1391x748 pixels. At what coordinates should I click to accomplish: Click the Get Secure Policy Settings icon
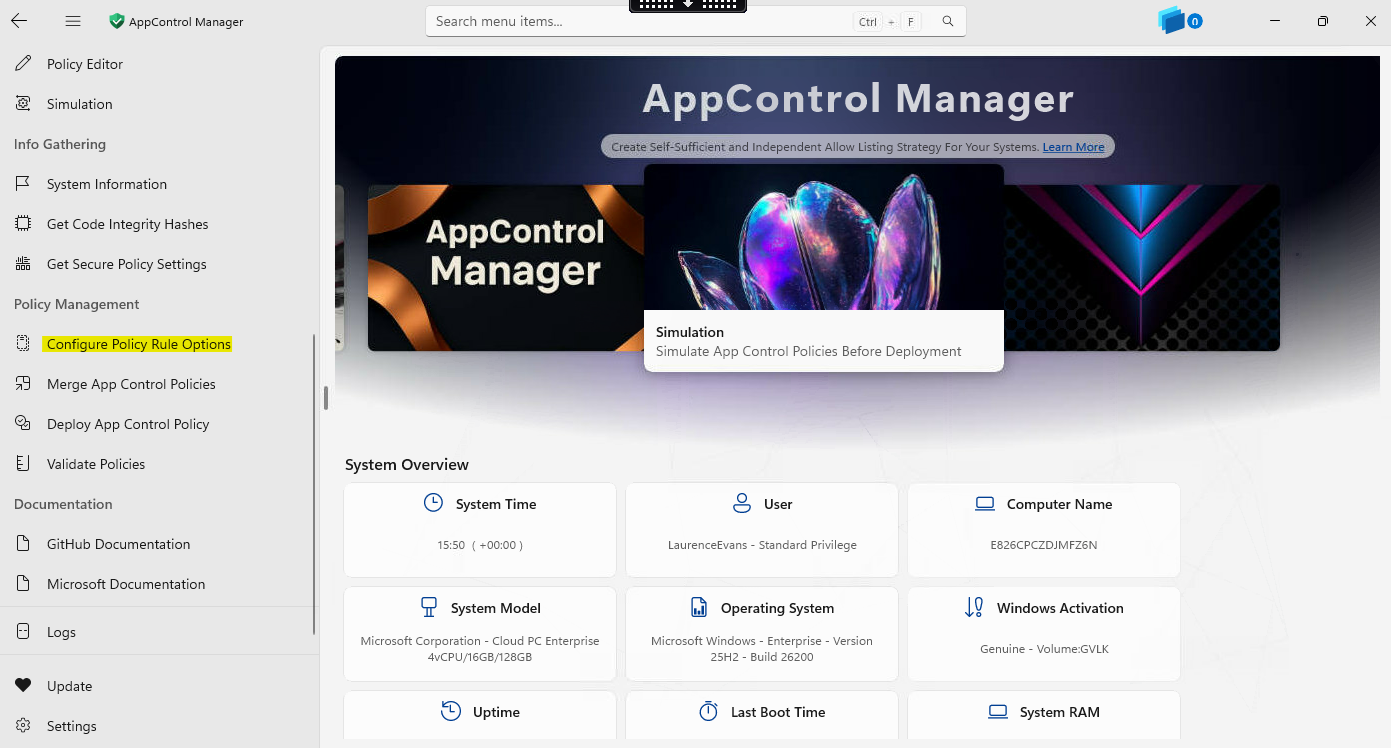(x=23, y=264)
